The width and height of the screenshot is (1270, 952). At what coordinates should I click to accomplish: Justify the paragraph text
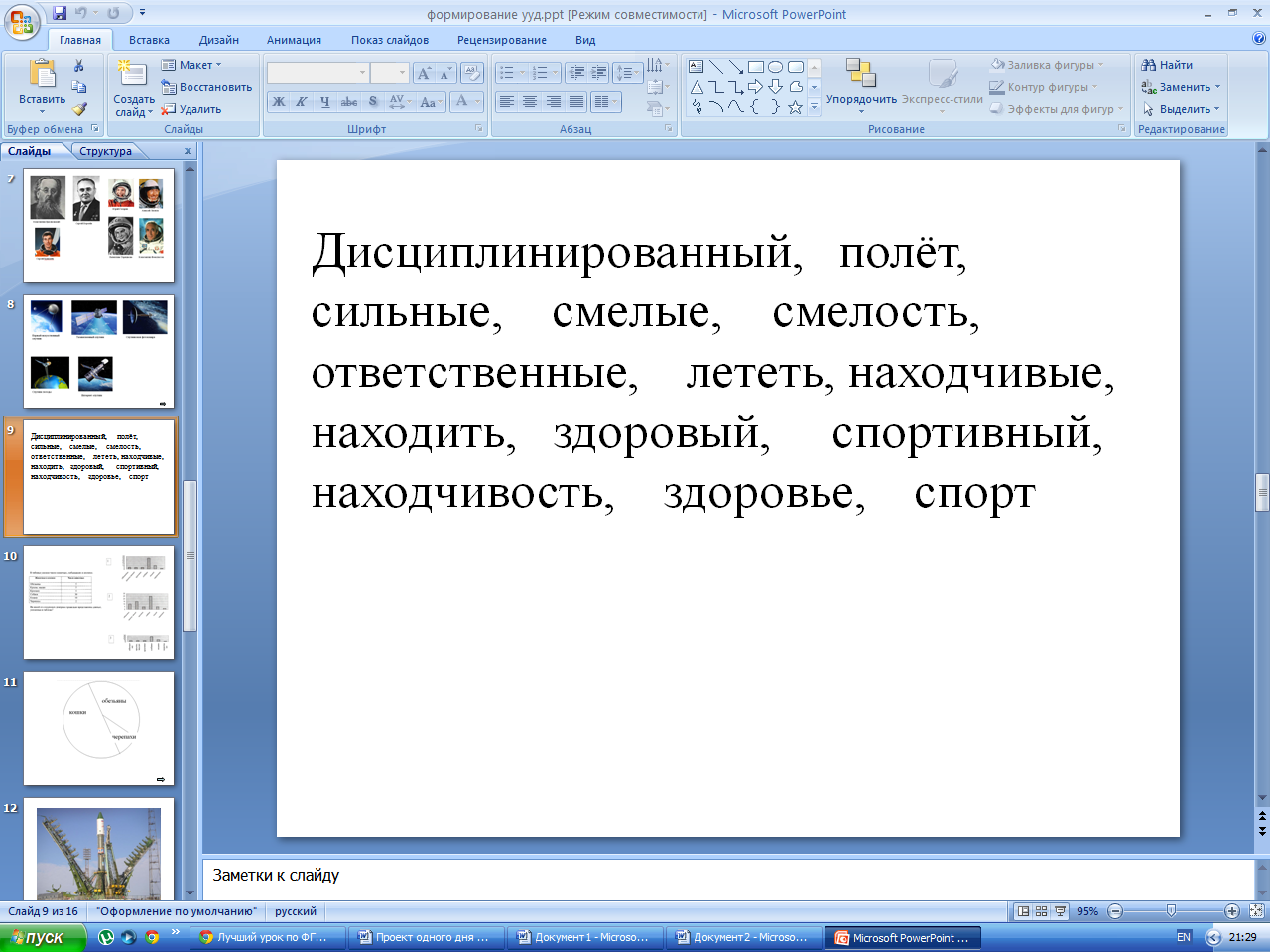pyautogui.click(x=575, y=101)
